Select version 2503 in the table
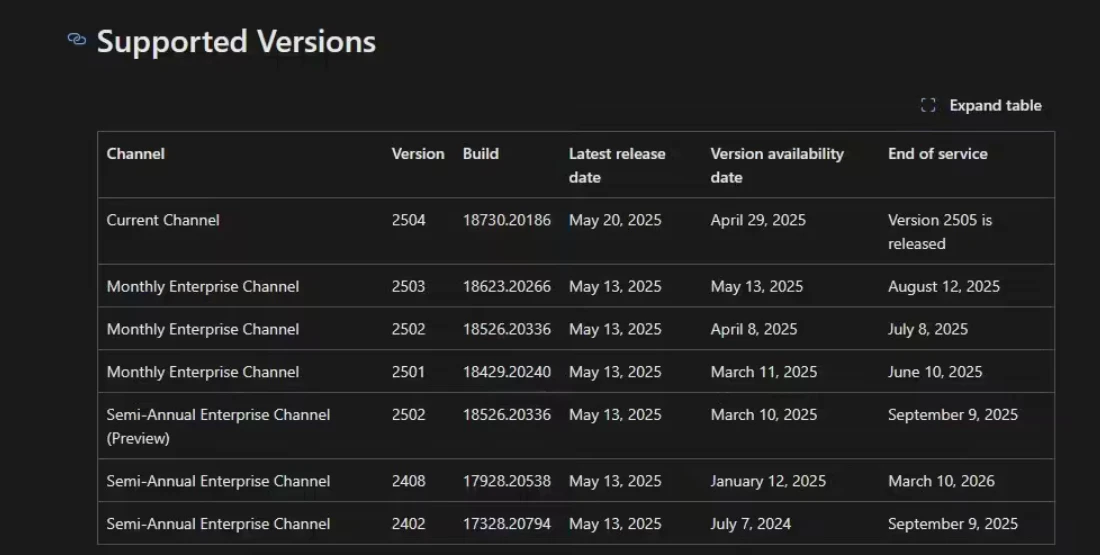 (x=408, y=286)
